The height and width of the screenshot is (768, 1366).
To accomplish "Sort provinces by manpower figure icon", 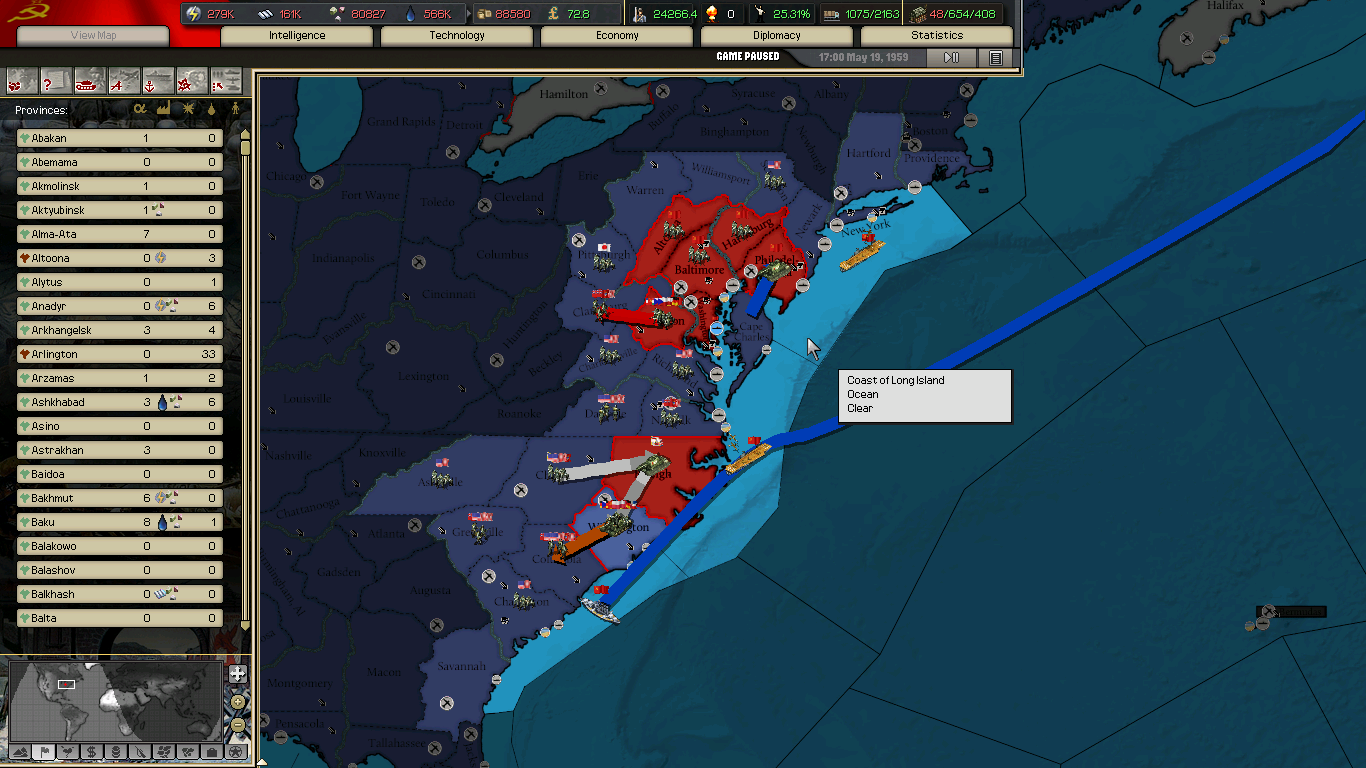I will click(236, 109).
